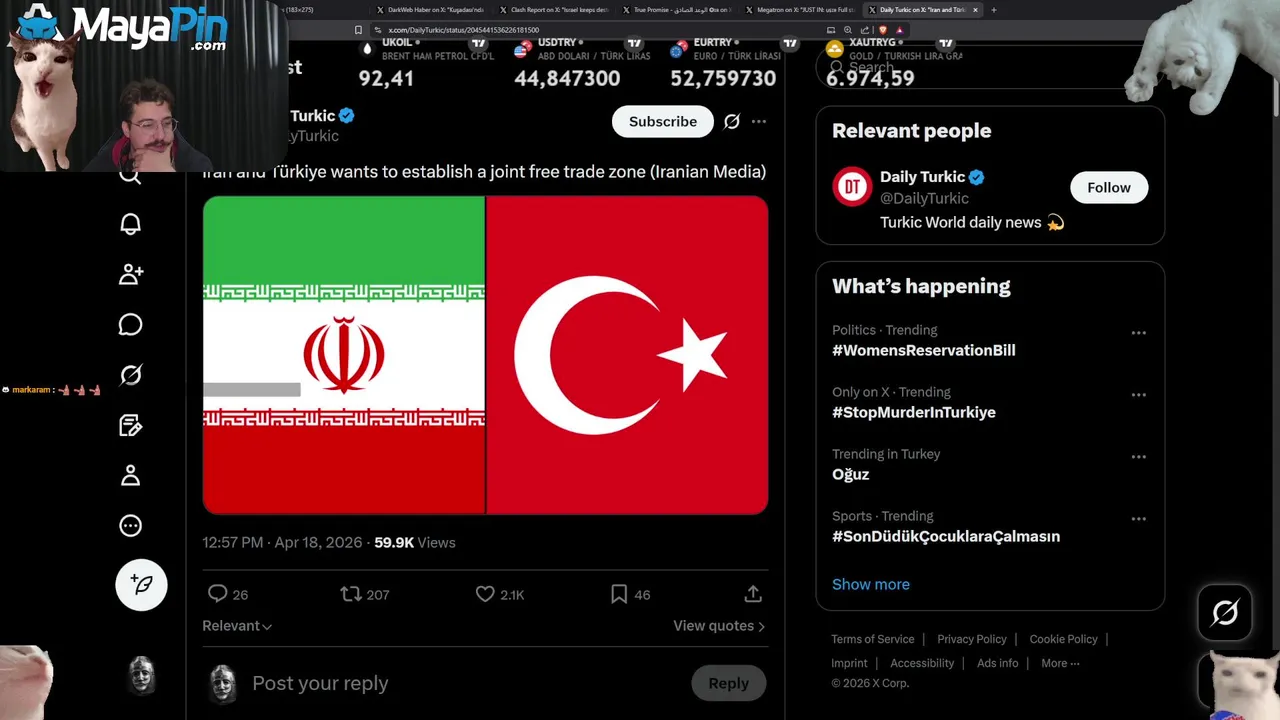Open the post's three-dot More menu
1280x720 pixels.
click(x=759, y=122)
